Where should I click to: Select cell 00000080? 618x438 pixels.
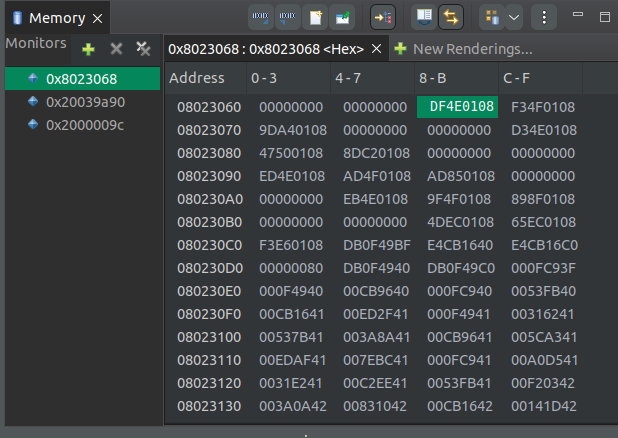[291, 268]
